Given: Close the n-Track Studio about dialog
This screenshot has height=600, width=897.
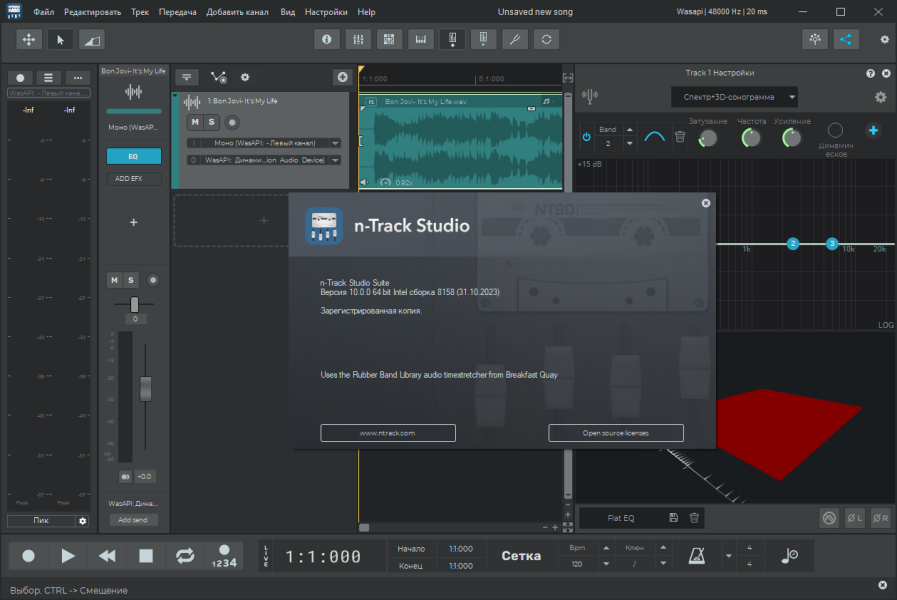Looking at the screenshot, I should pyautogui.click(x=705, y=203).
